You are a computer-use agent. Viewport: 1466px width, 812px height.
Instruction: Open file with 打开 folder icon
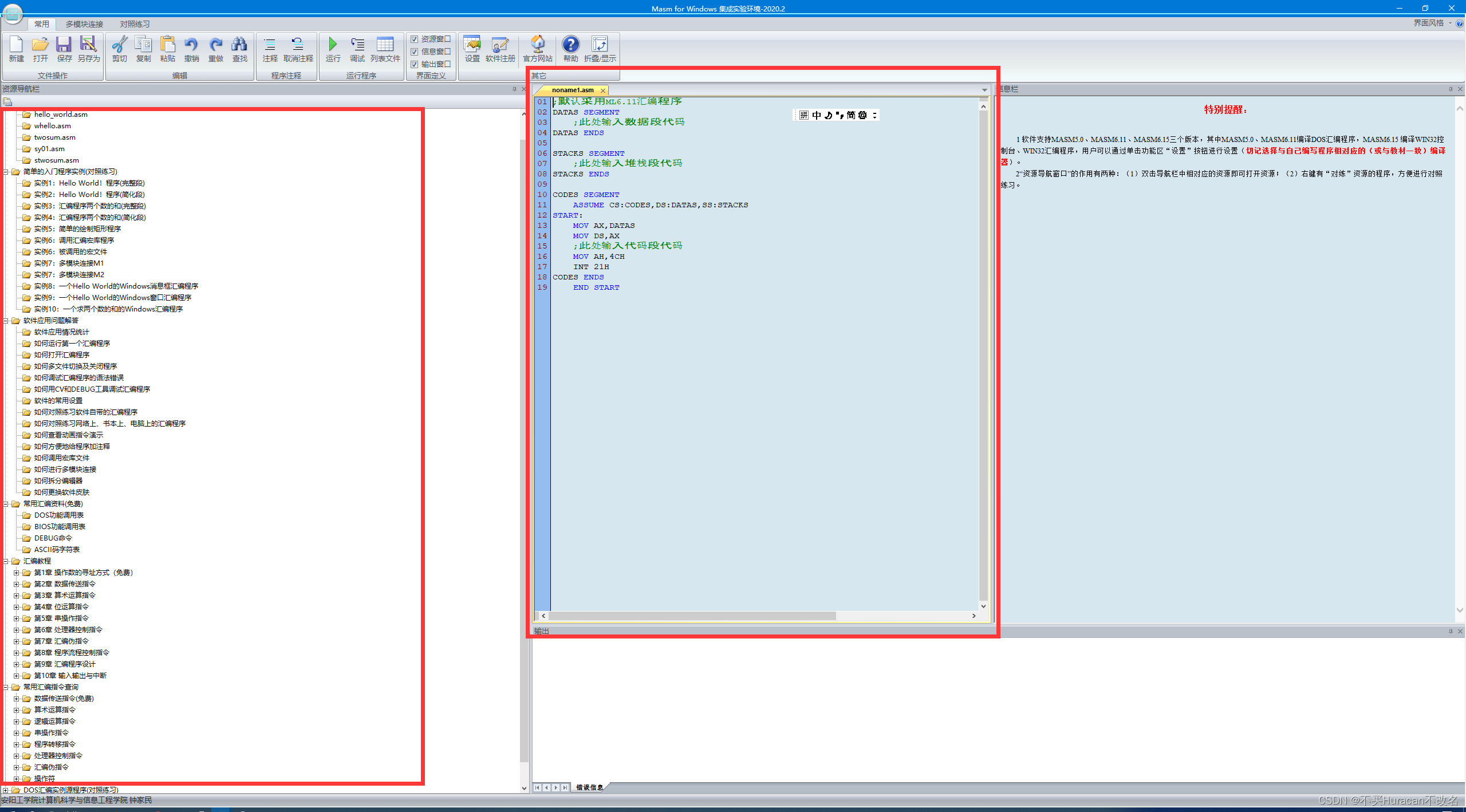tap(40, 45)
